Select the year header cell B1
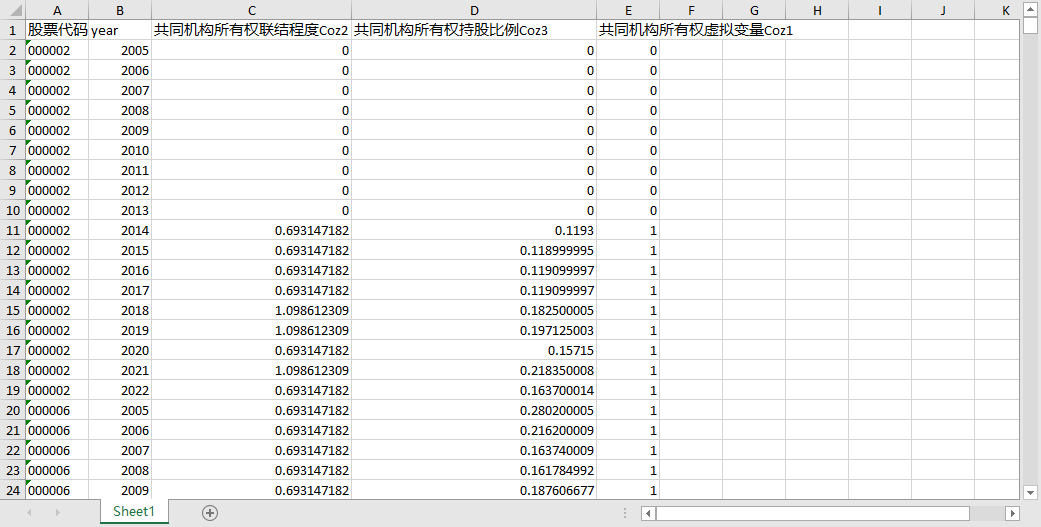Screen dimensions: 1041x527 coord(119,31)
